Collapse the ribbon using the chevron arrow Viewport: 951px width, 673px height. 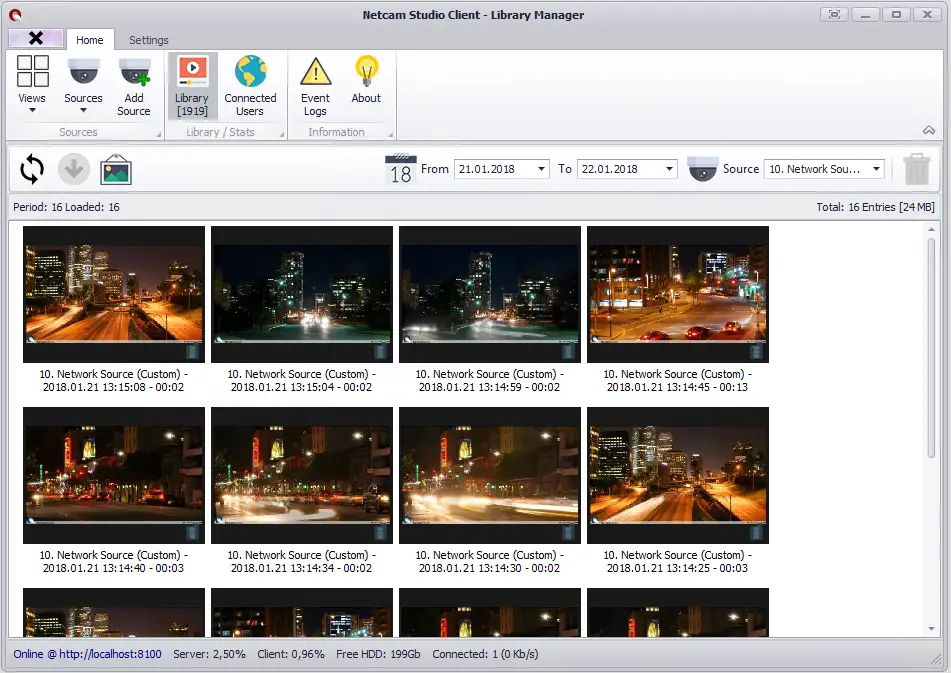click(x=929, y=130)
